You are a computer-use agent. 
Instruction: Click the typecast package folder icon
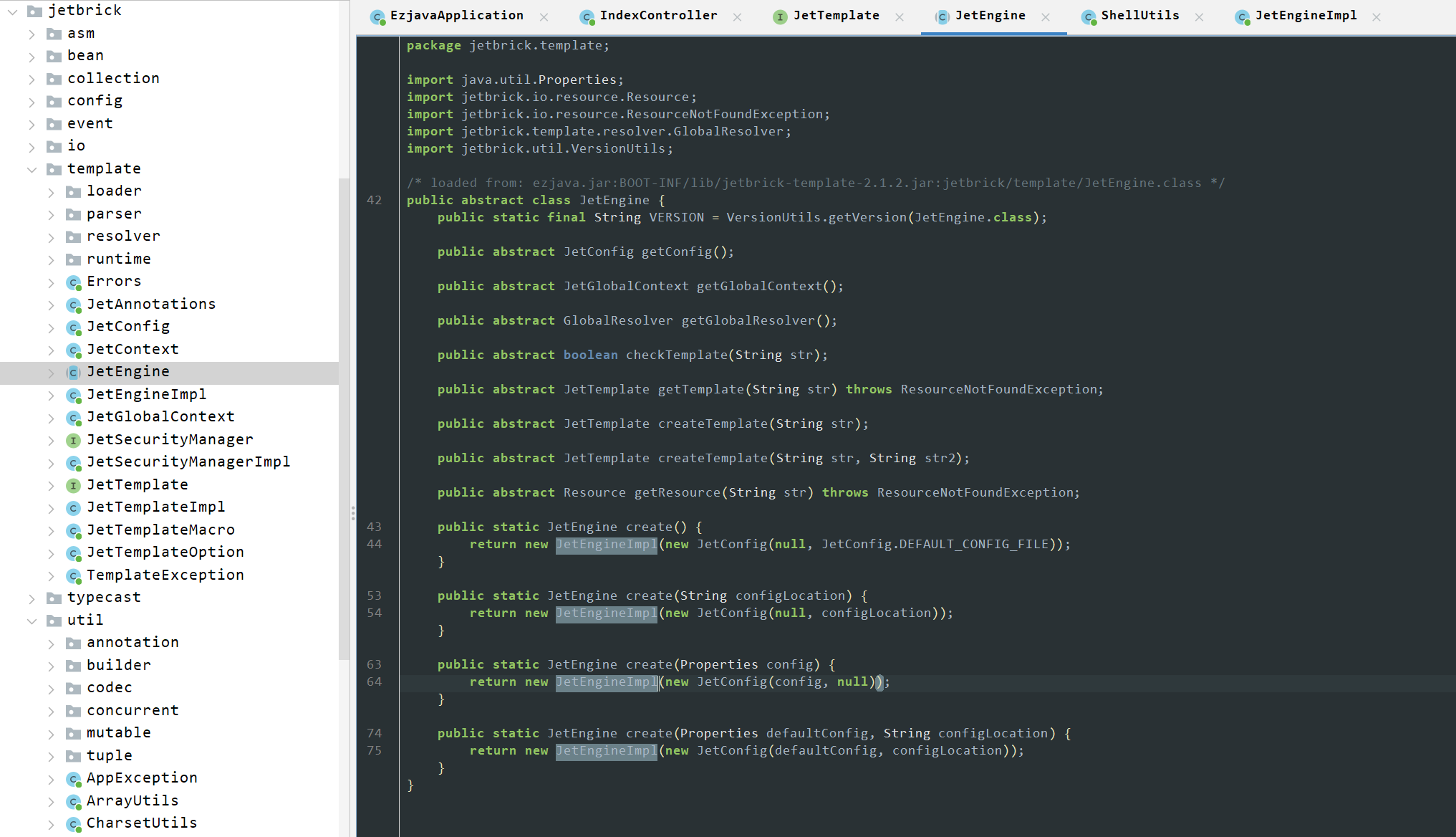pos(54,598)
